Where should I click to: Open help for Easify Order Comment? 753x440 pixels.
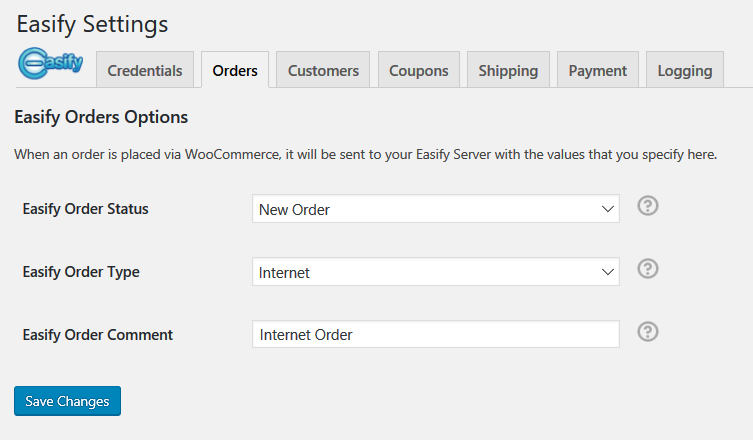point(648,332)
